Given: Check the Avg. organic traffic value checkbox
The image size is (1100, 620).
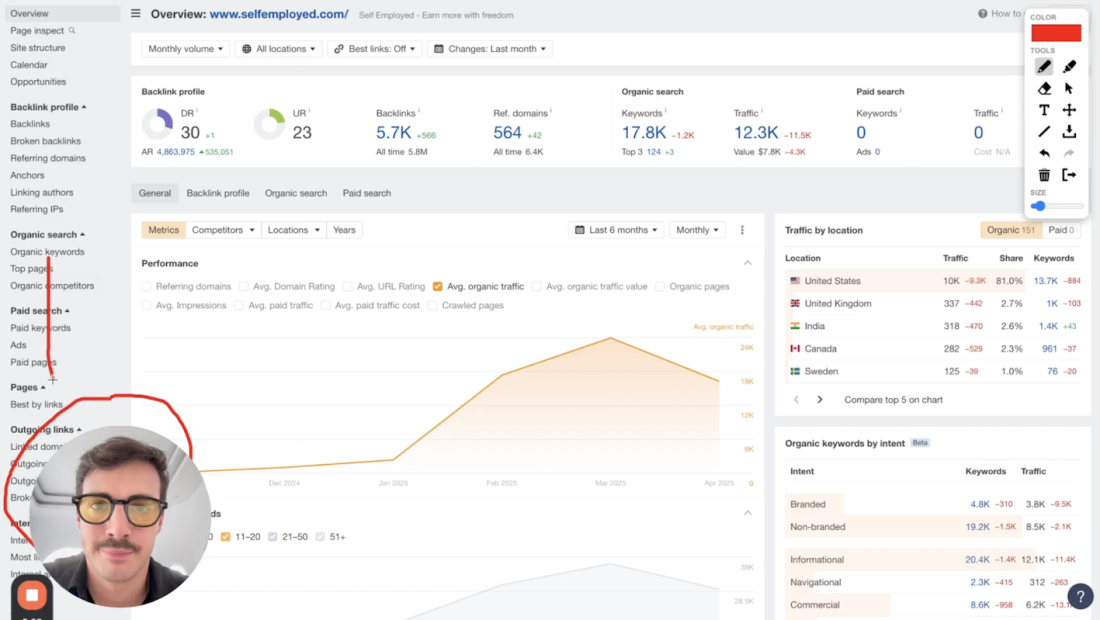Looking at the screenshot, I should (537, 286).
